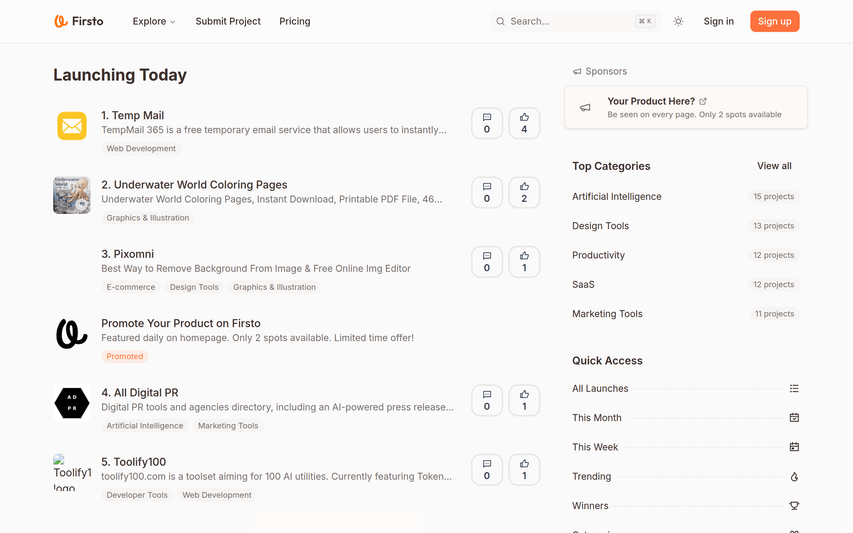Go to the Pricing page

click(294, 21)
